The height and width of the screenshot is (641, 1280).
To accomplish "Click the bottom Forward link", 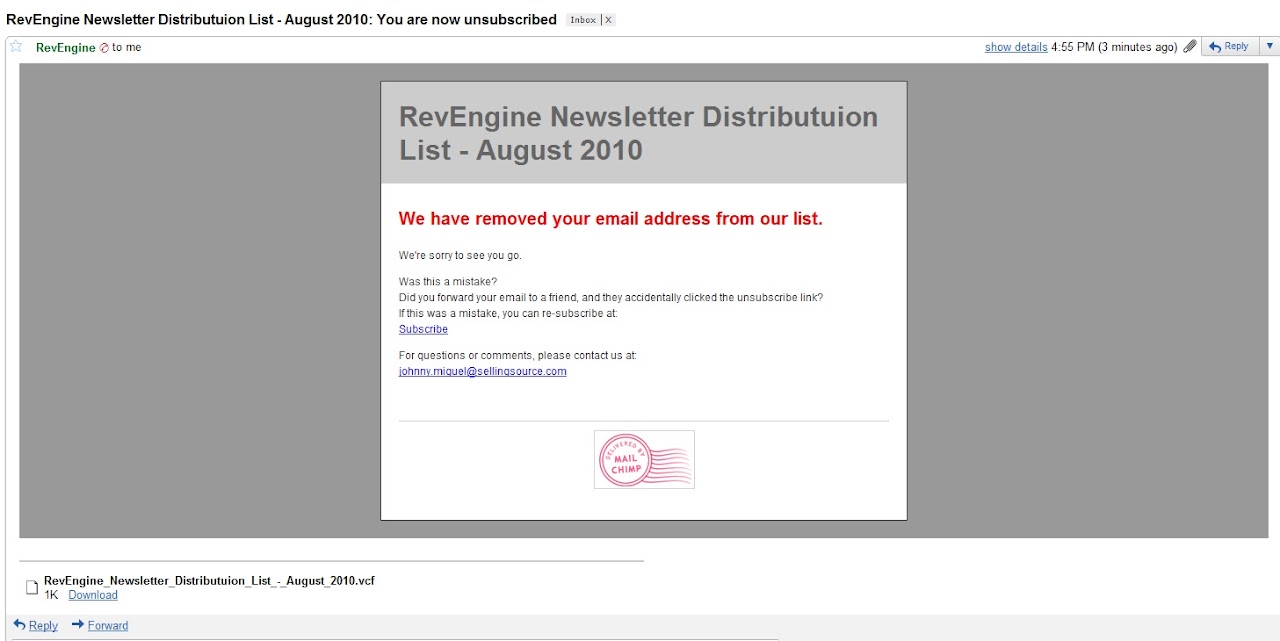I will point(108,626).
